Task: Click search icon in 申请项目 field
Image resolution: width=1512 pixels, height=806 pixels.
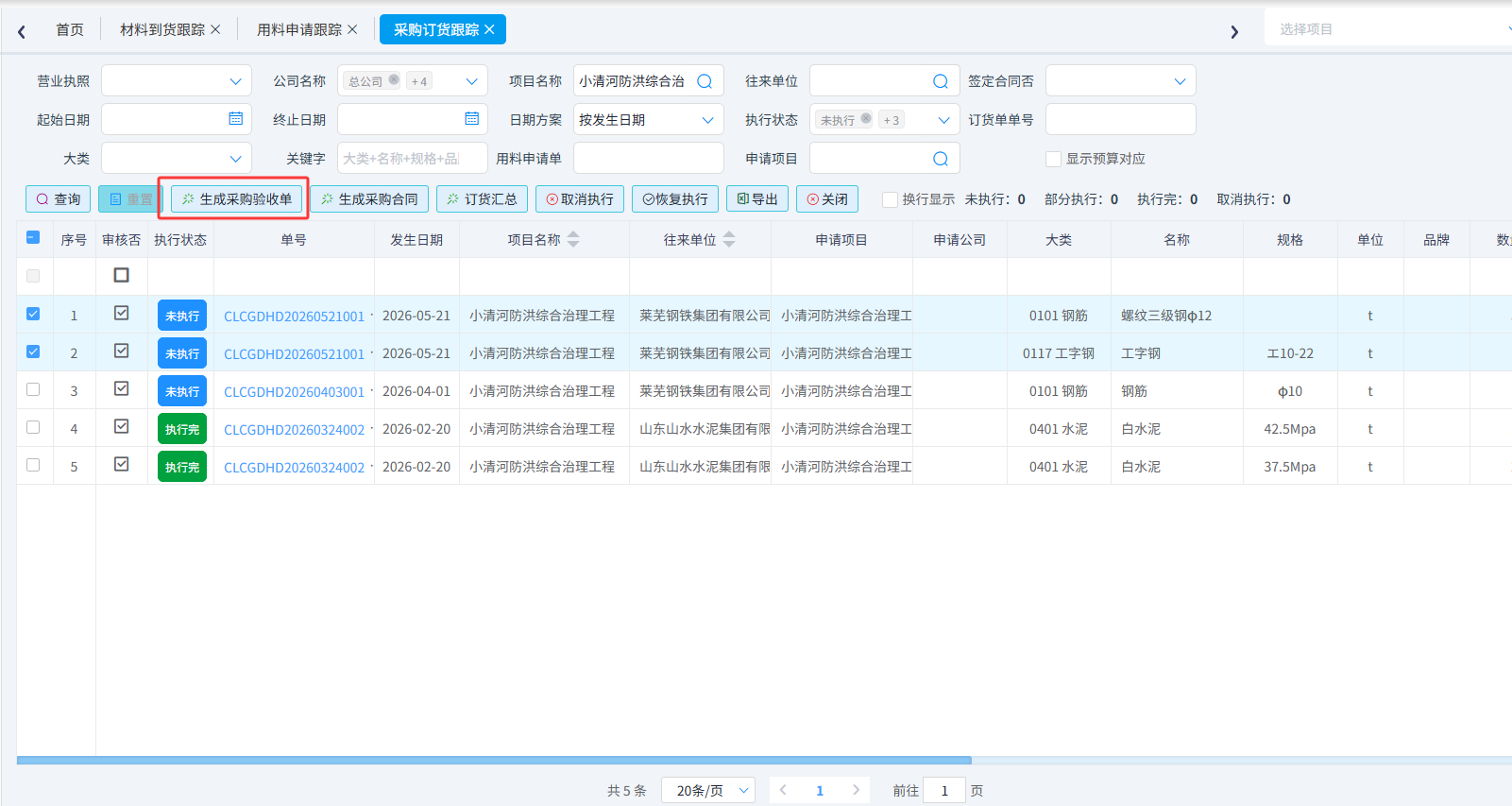Action: coord(941,159)
